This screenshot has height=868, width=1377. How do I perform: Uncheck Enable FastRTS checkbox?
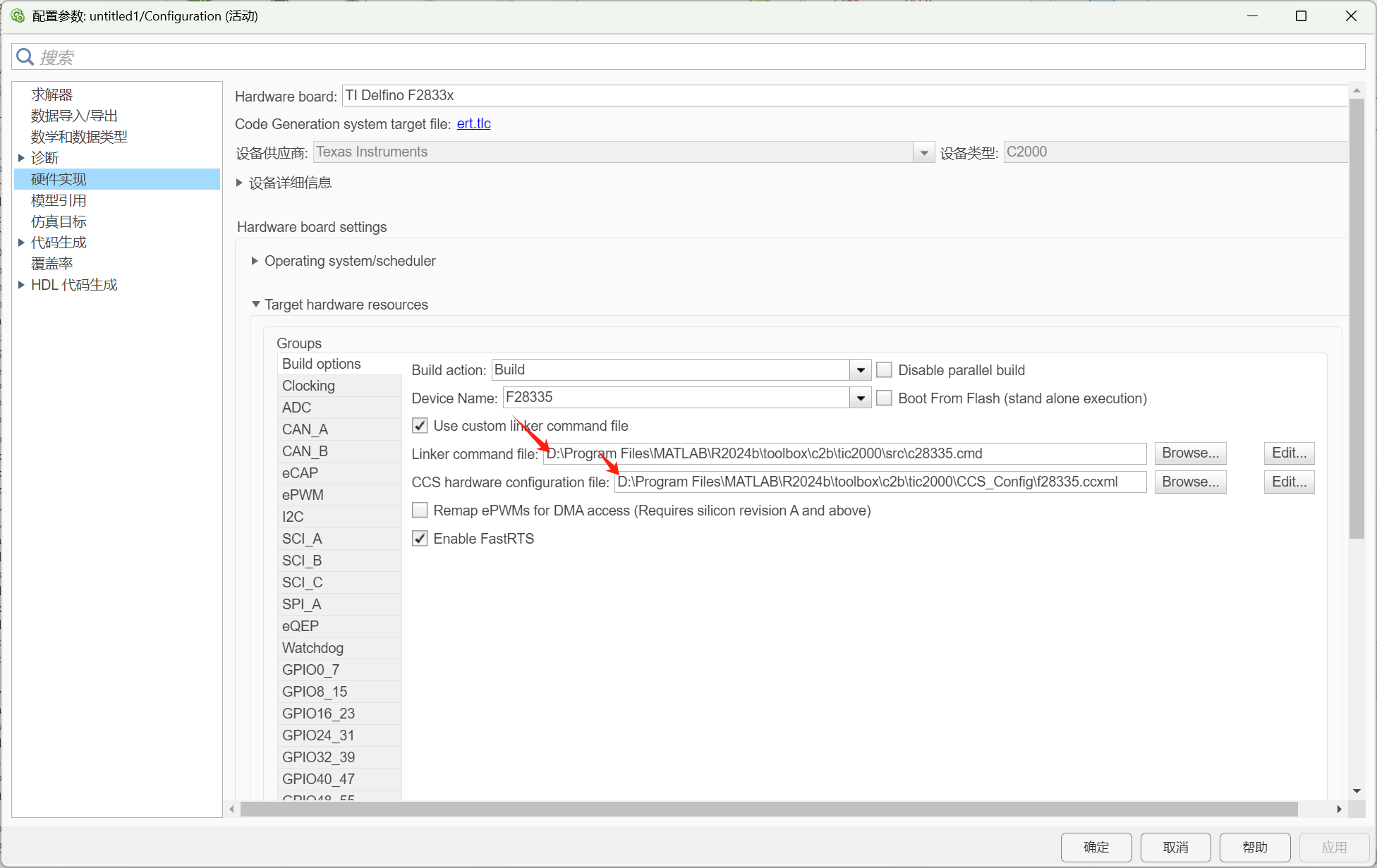pos(420,539)
